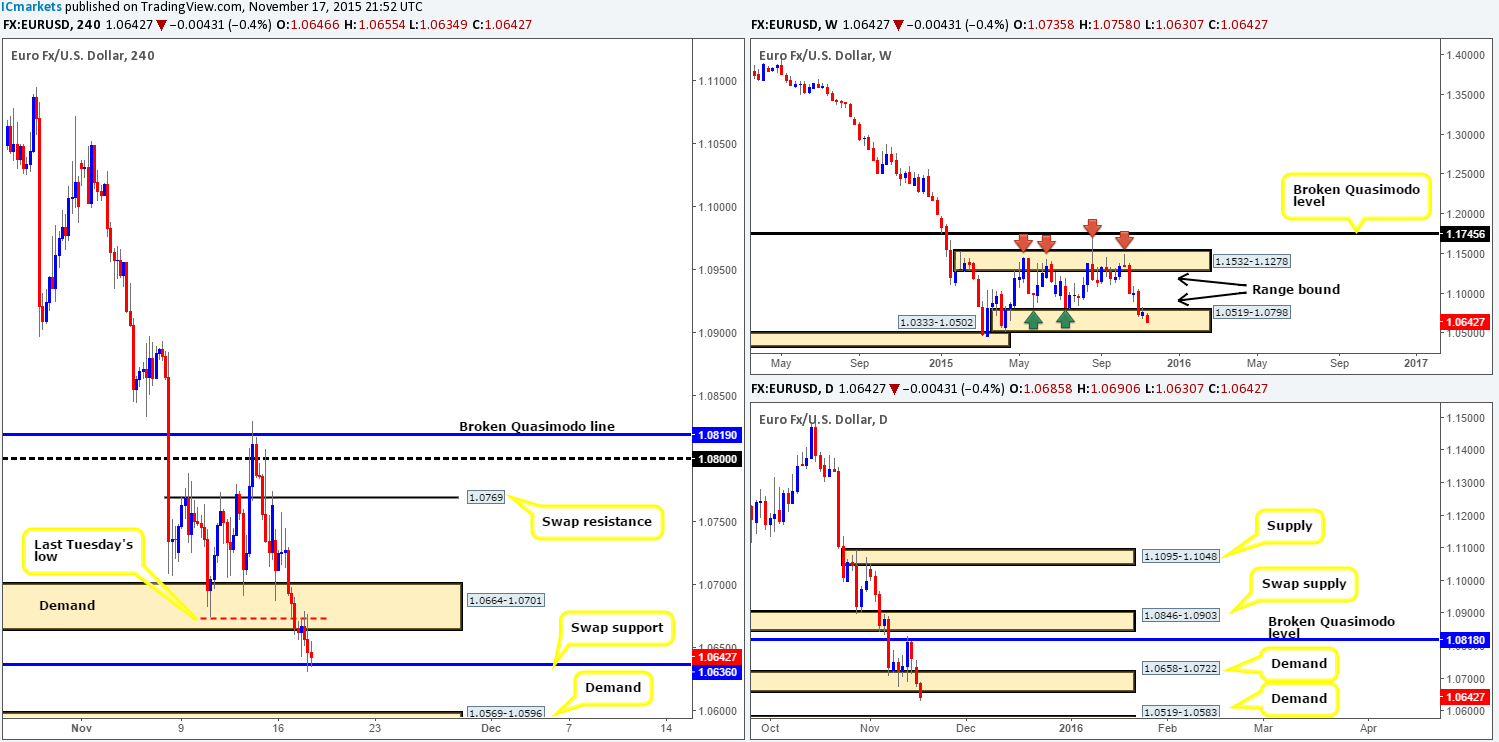This screenshot has height=742, width=1499.
Task: Select the left green up arrow on weekly chart
Action: click(1033, 319)
